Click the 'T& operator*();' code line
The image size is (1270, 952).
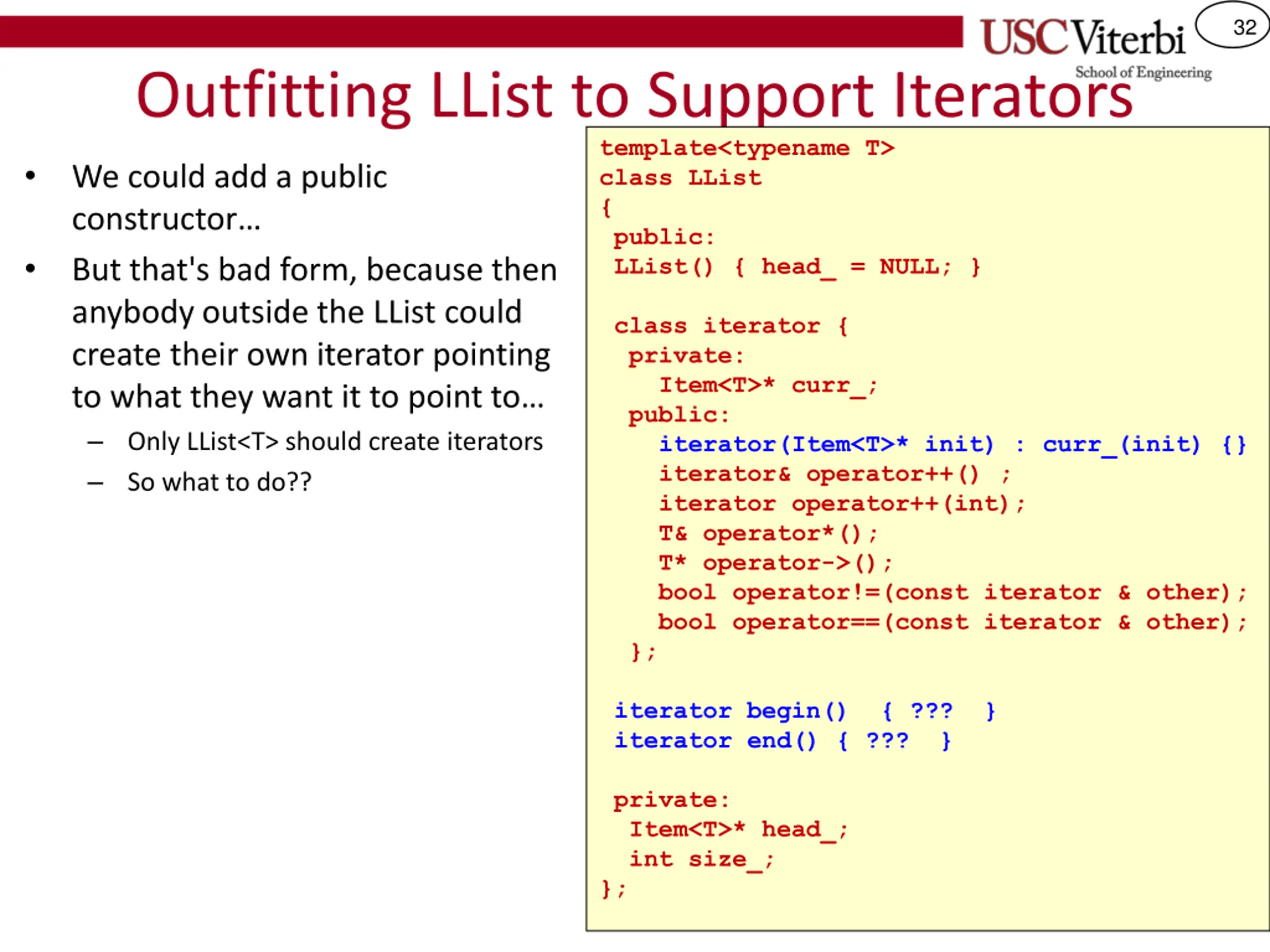tap(767, 534)
